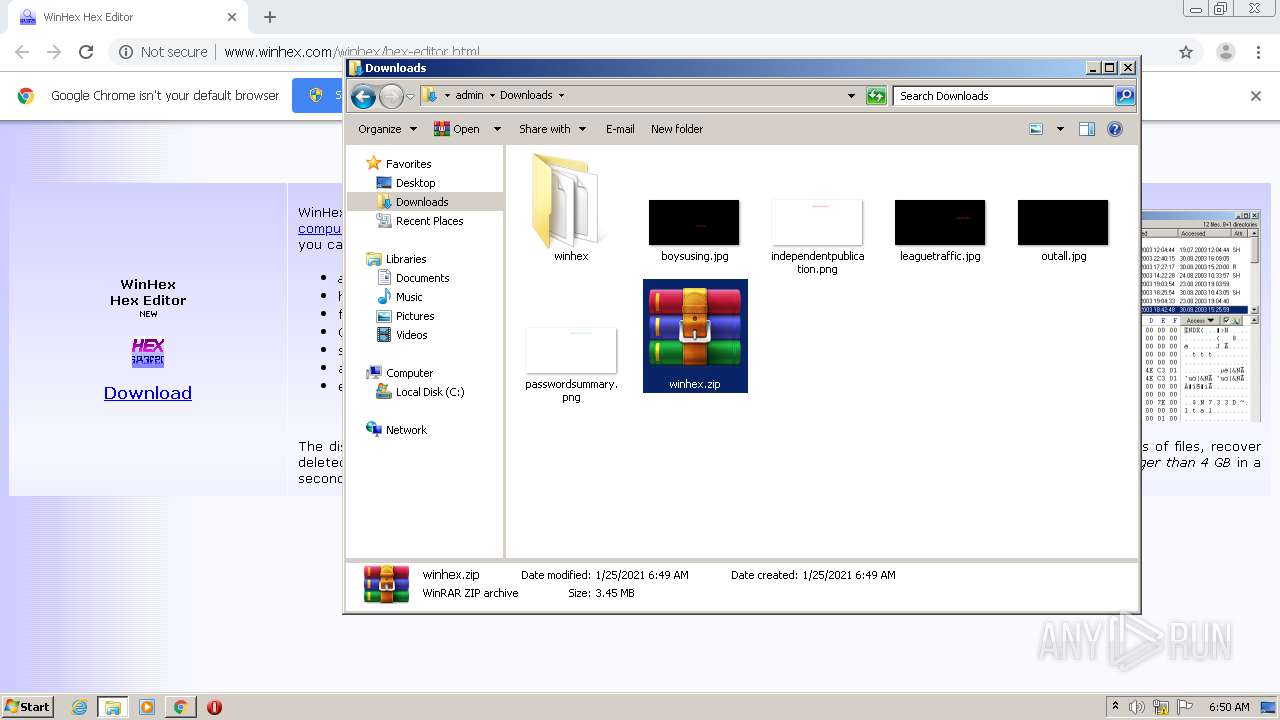This screenshot has width=1280, height=720.
Task: Select Libraries in the navigation pane
Action: pos(406,259)
